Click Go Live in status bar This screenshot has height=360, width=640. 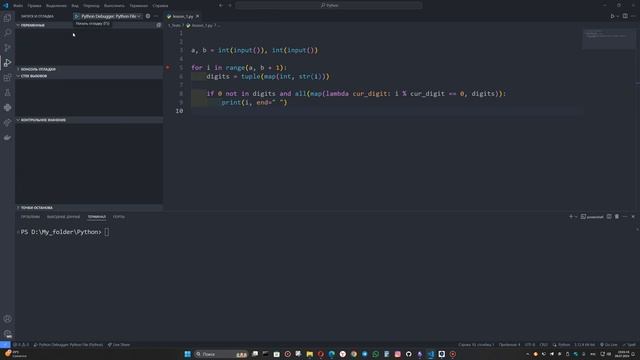tap(609, 344)
